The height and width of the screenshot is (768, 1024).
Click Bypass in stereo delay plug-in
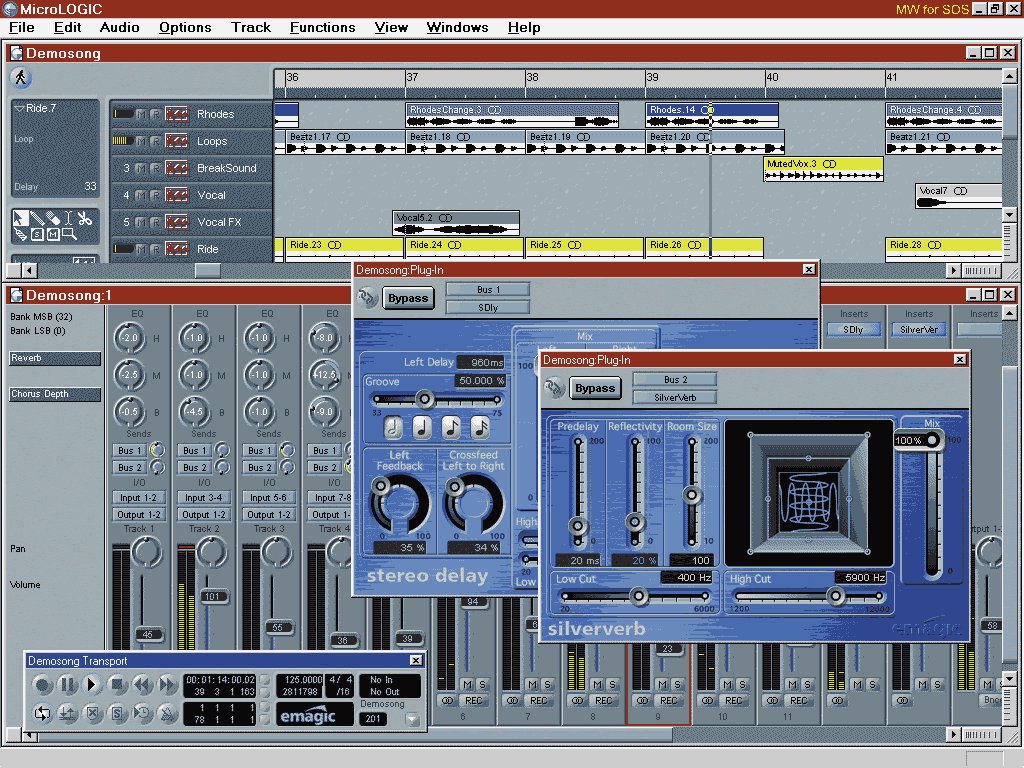[408, 298]
